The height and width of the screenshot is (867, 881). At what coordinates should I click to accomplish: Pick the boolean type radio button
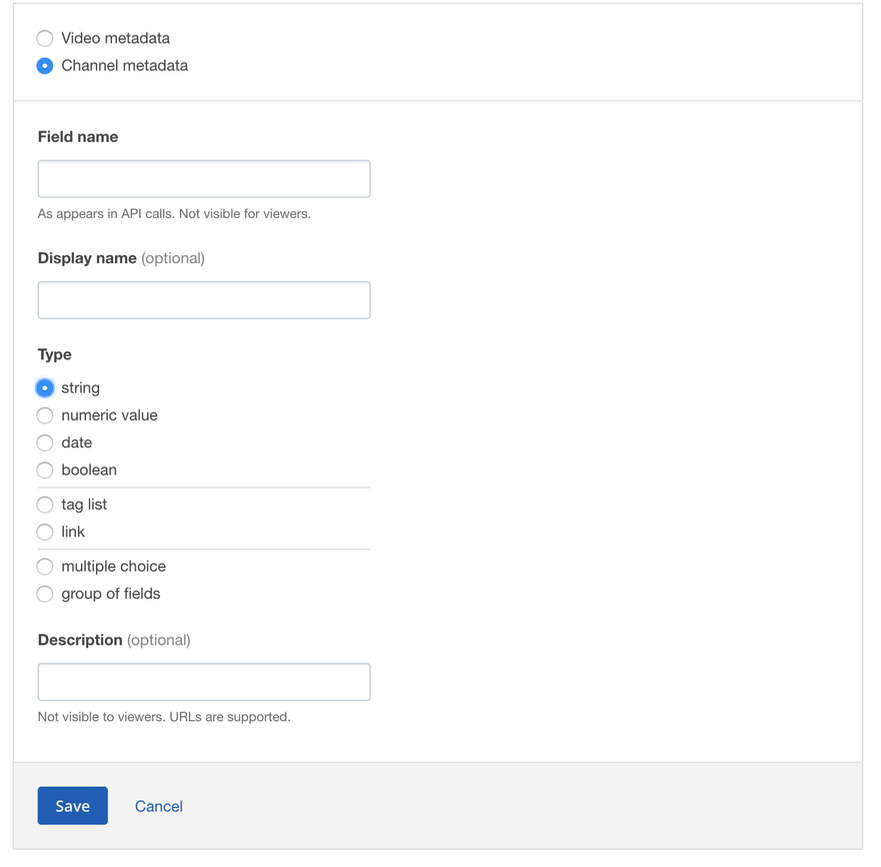click(x=45, y=470)
